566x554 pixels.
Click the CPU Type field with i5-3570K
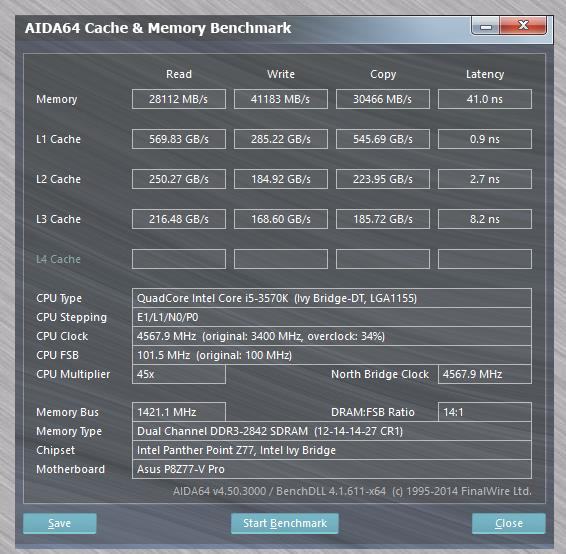(x=332, y=298)
